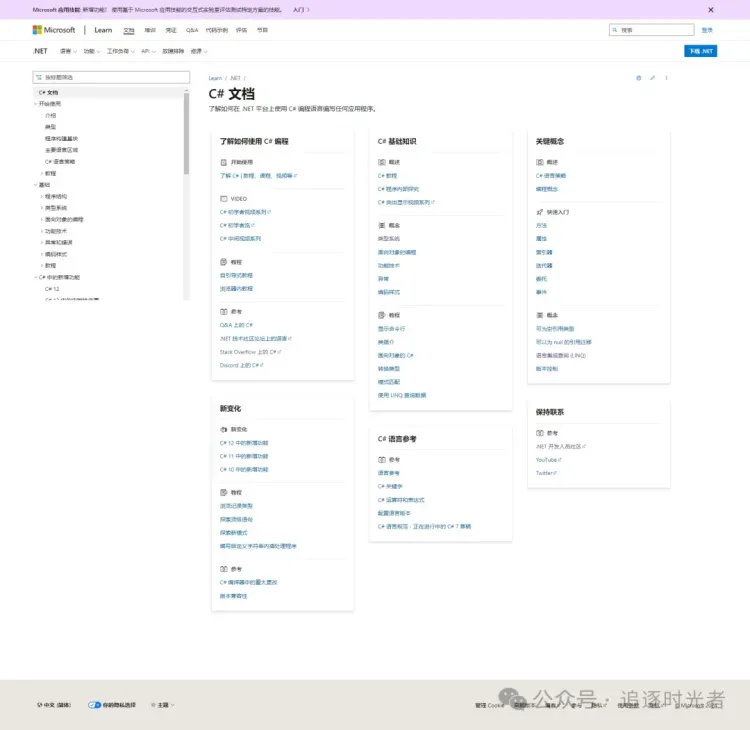750x730 pixels.
Task: Click the theme sun icon in the footer
Action: pos(153,705)
